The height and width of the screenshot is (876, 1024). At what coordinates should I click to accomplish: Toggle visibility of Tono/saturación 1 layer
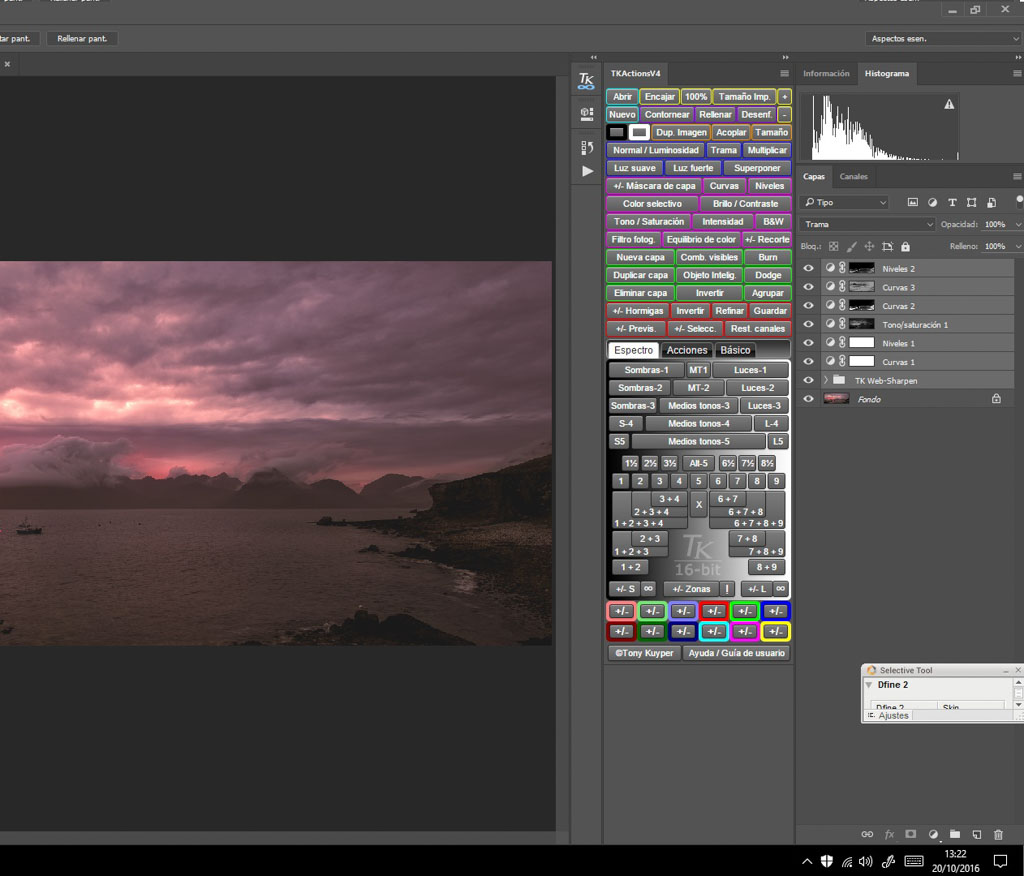pos(808,325)
